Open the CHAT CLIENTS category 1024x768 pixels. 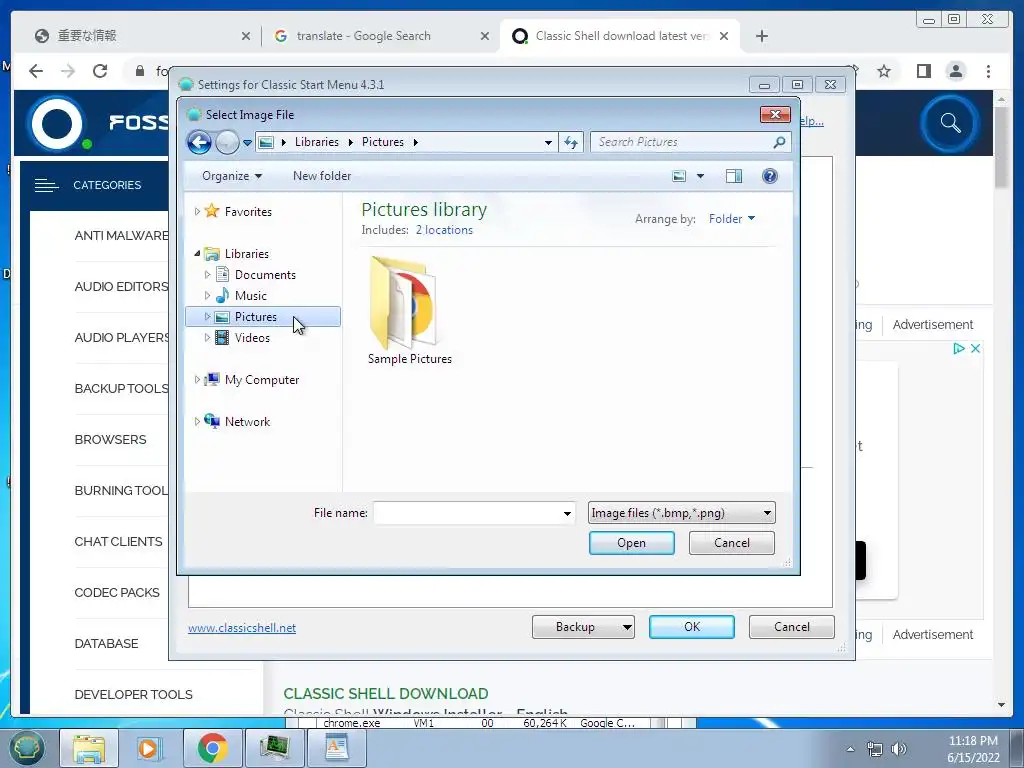[118, 541]
